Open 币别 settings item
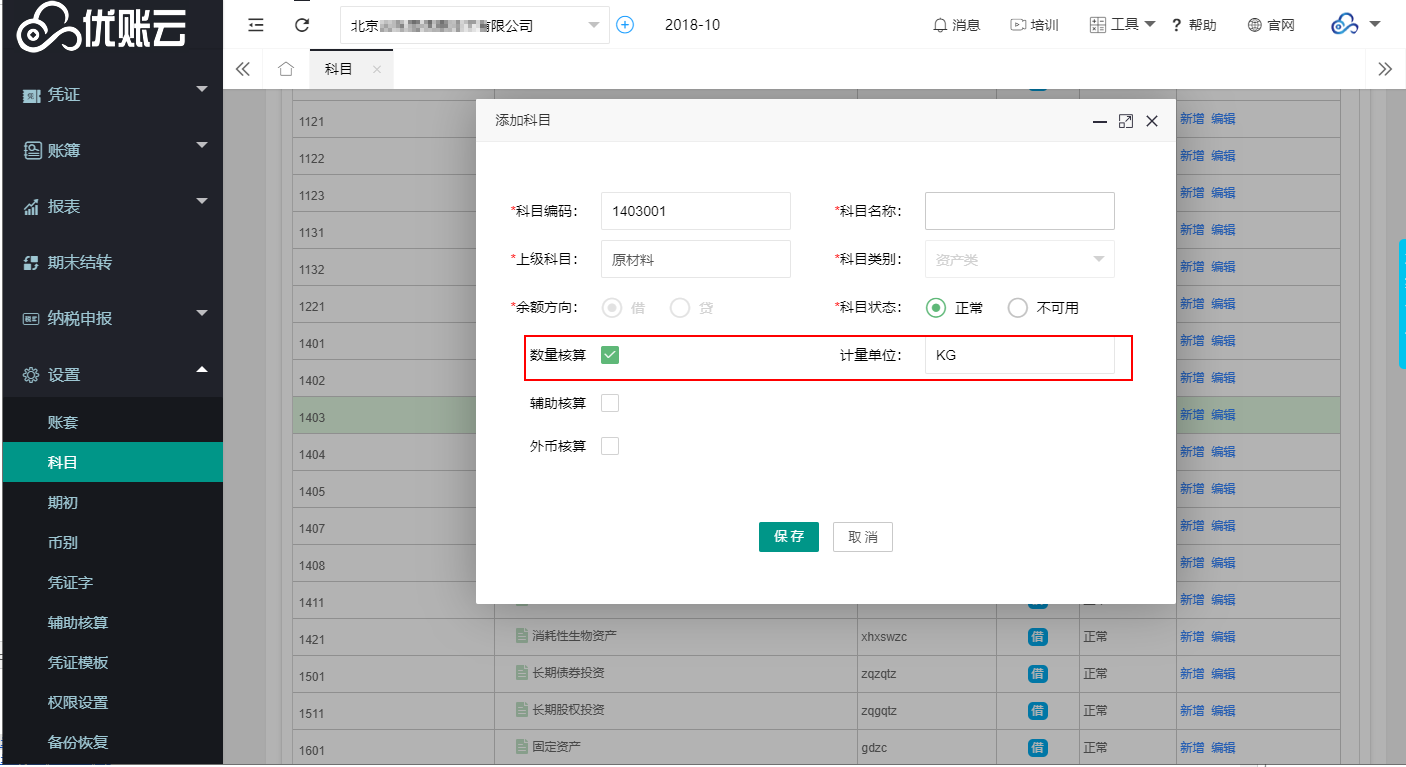Image resolution: width=1406 pixels, height=767 pixels. click(112, 542)
